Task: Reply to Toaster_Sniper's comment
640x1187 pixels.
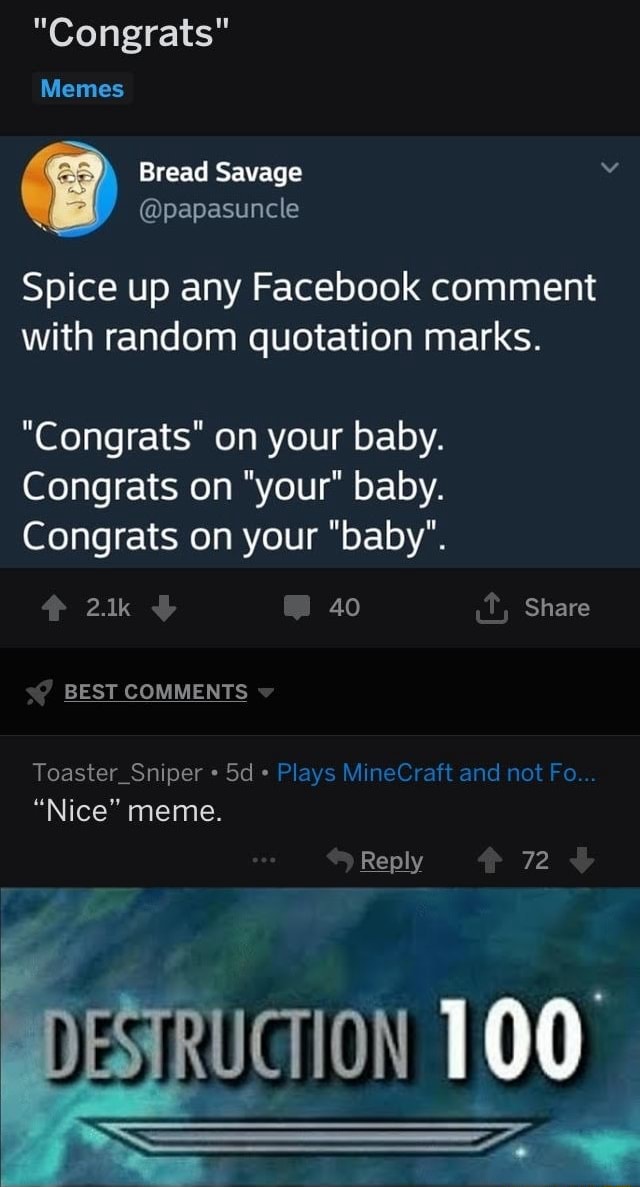Action: 376,860
